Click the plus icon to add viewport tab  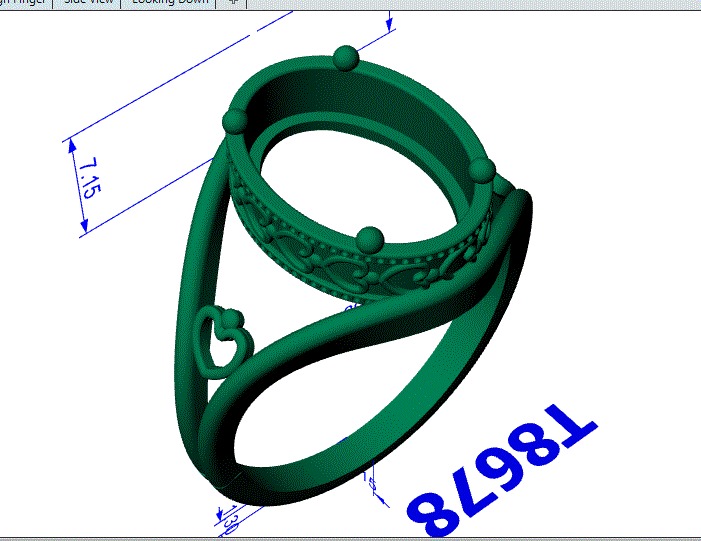tap(234, 3)
